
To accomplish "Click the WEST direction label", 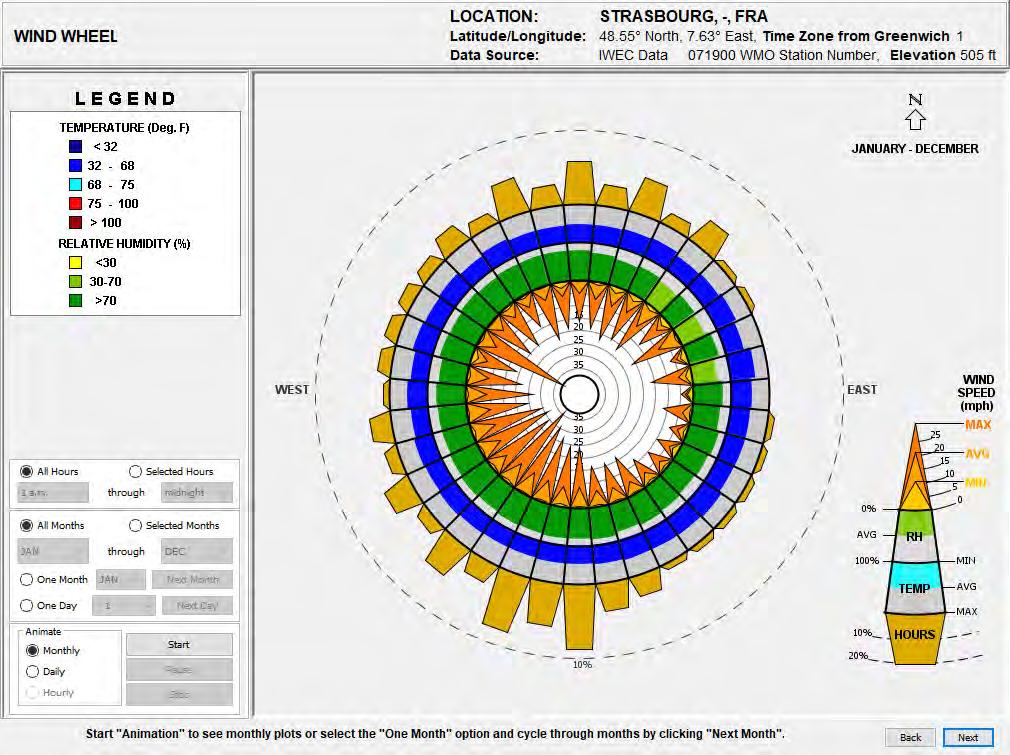I will (x=292, y=390).
